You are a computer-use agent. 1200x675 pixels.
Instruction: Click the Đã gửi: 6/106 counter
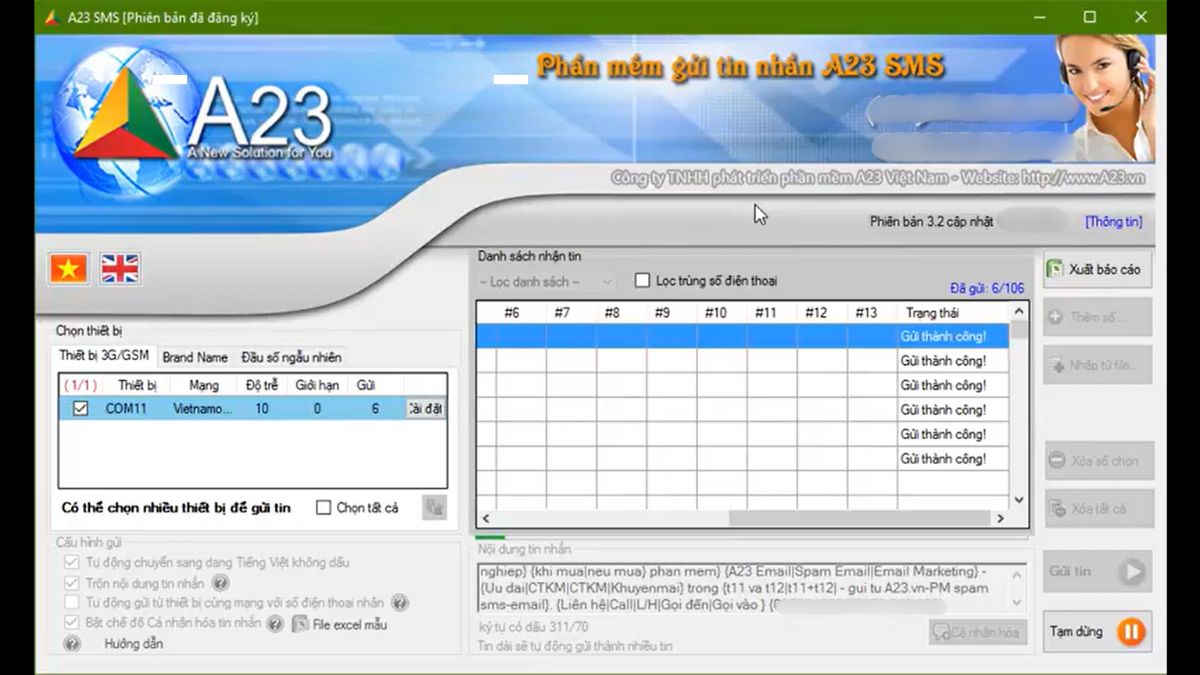[987, 288]
